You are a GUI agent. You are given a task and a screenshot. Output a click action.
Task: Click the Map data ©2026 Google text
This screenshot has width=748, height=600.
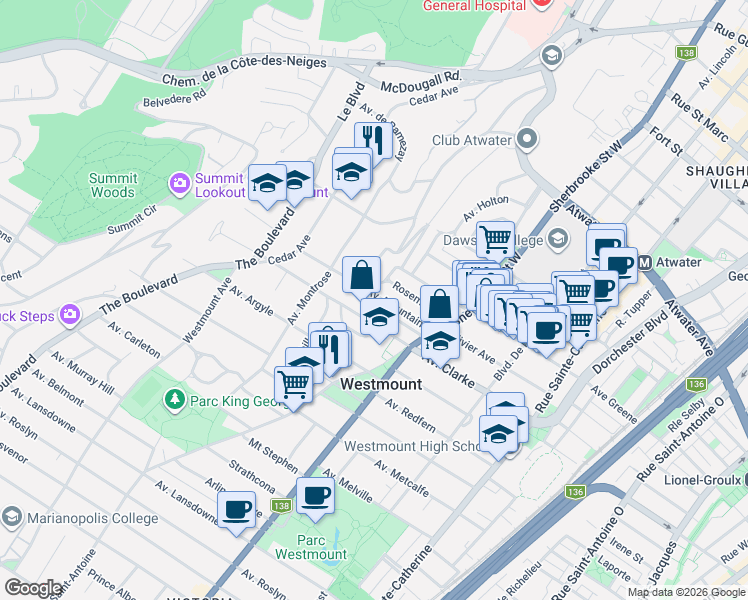pos(686,593)
